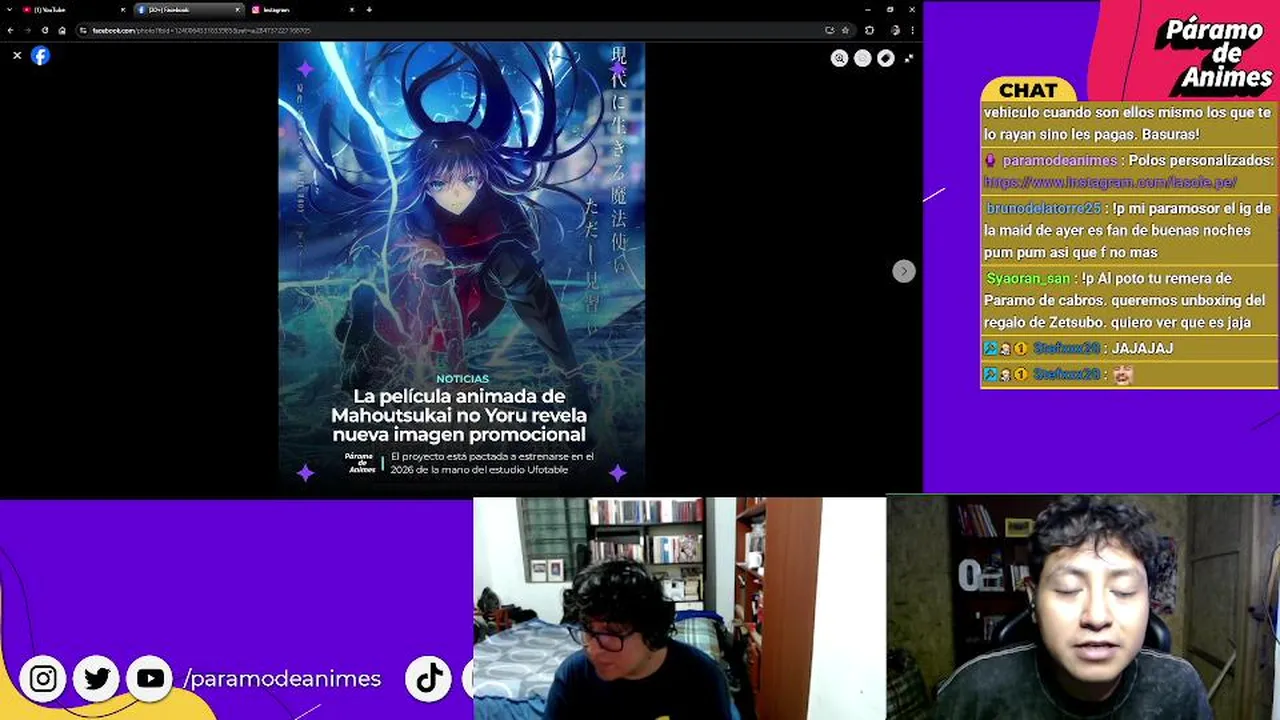This screenshot has width=1280, height=720.
Task: Click the YouTube icon in bottom banner
Action: coord(150,679)
